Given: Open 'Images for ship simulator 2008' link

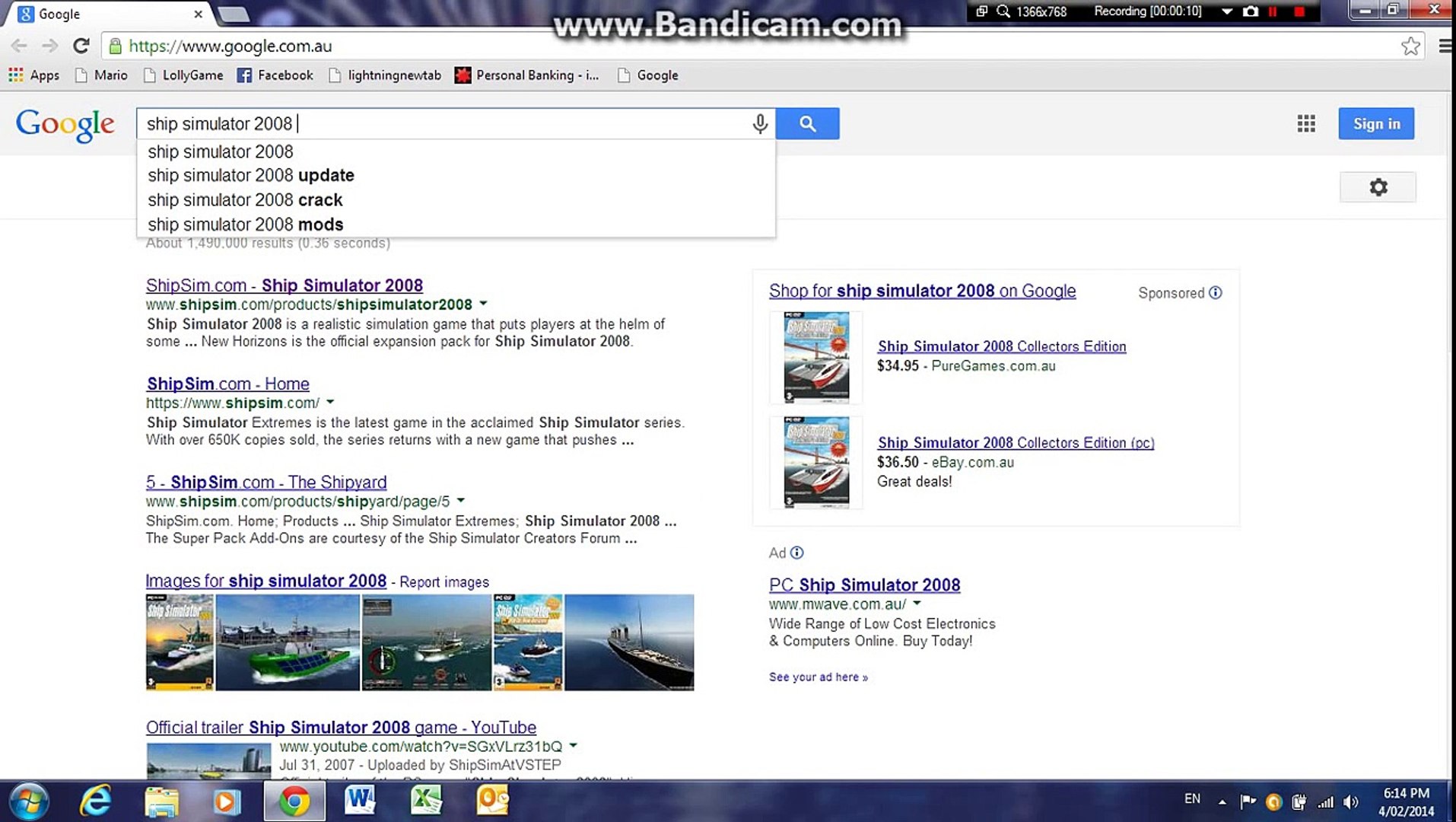Looking at the screenshot, I should point(266,581).
